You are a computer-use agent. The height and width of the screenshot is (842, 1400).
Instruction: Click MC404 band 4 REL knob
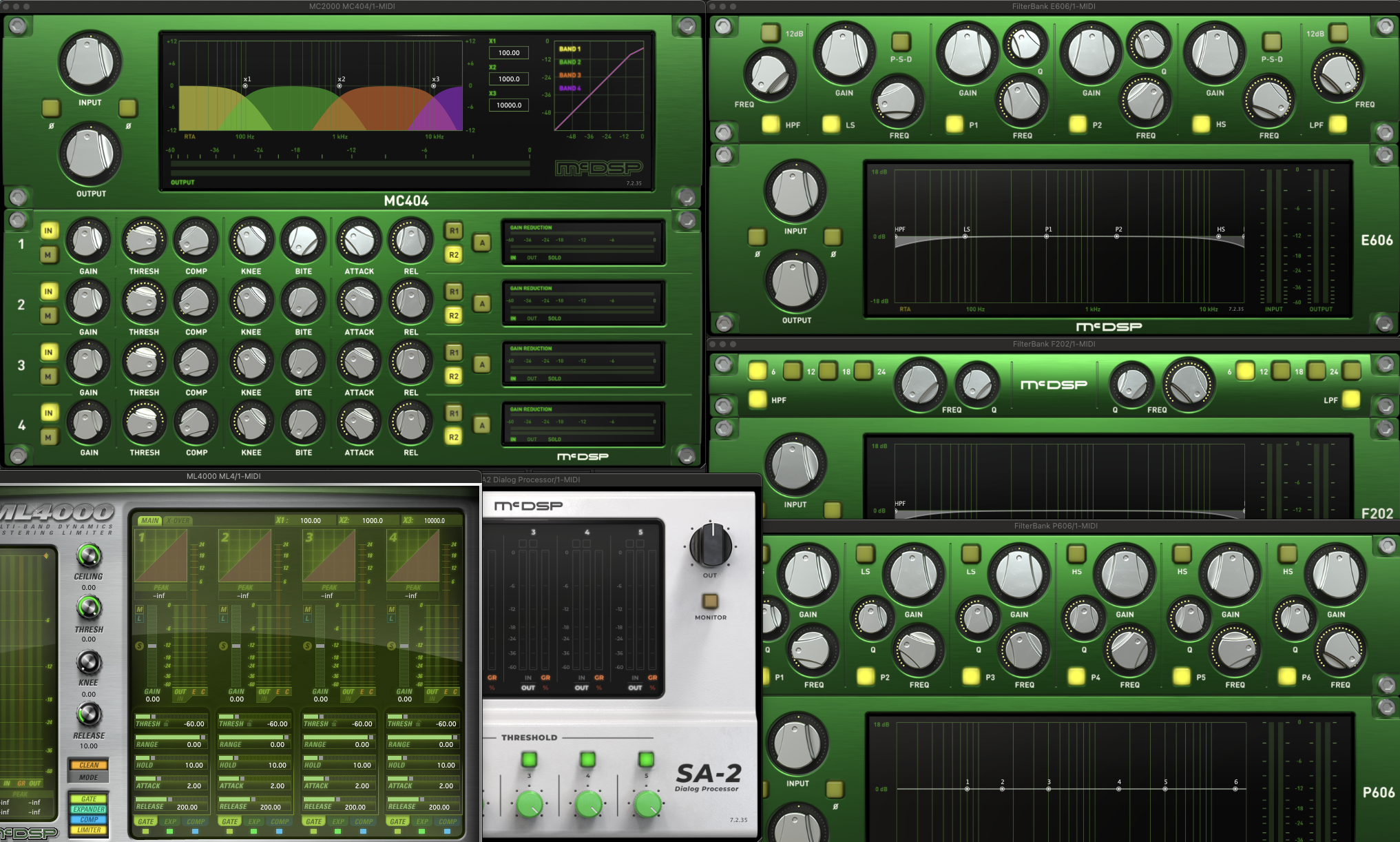410,423
